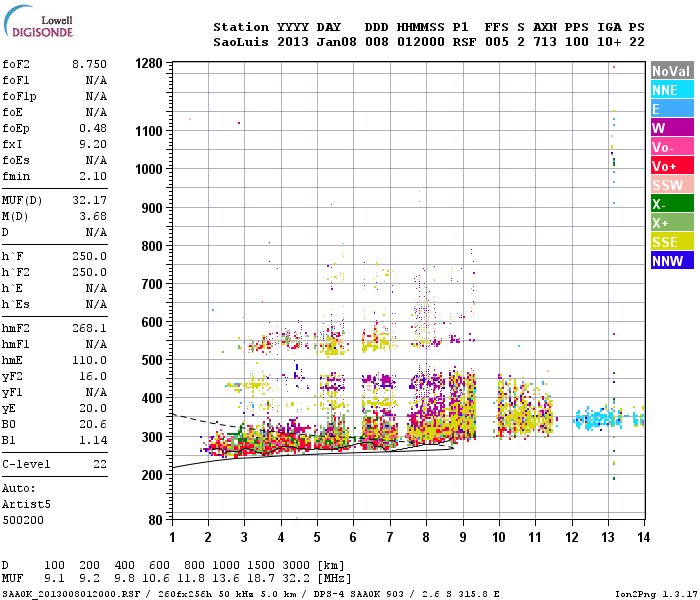Image resolution: width=700 pixels, height=600 pixels.
Task: Select the NNE cyan legend swatch
Action: pyautogui.click(x=672, y=90)
